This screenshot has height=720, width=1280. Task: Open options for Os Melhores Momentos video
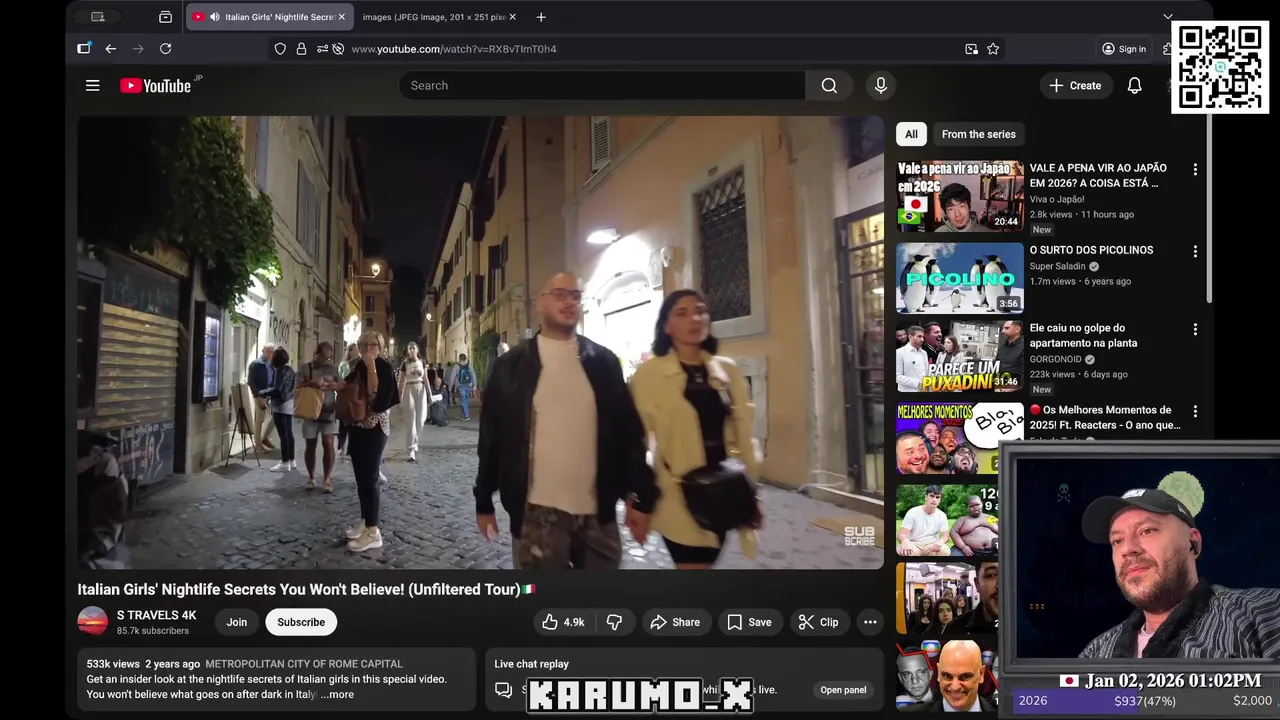tap(1195, 411)
